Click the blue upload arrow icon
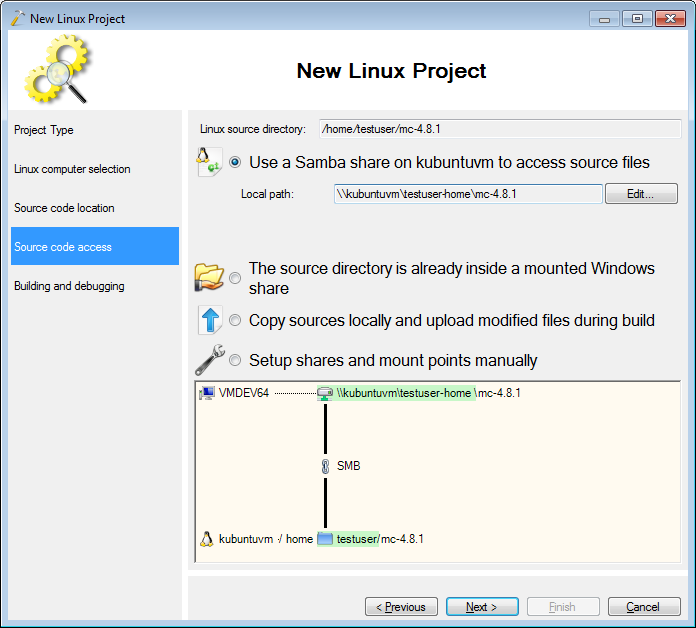 (210, 320)
